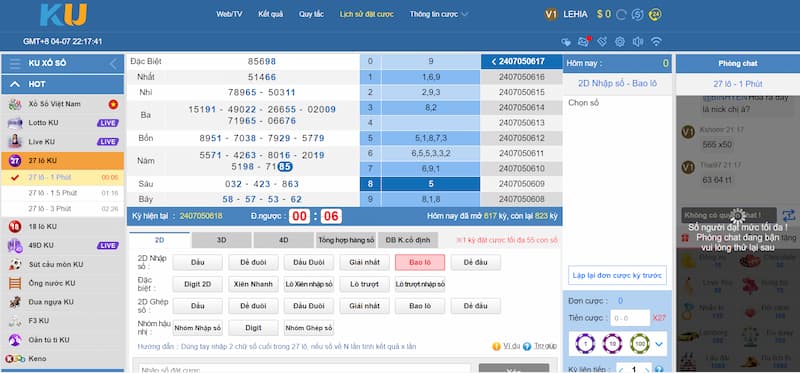Refresh the account balance
800x373 pixels.
click(x=621, y=15)
